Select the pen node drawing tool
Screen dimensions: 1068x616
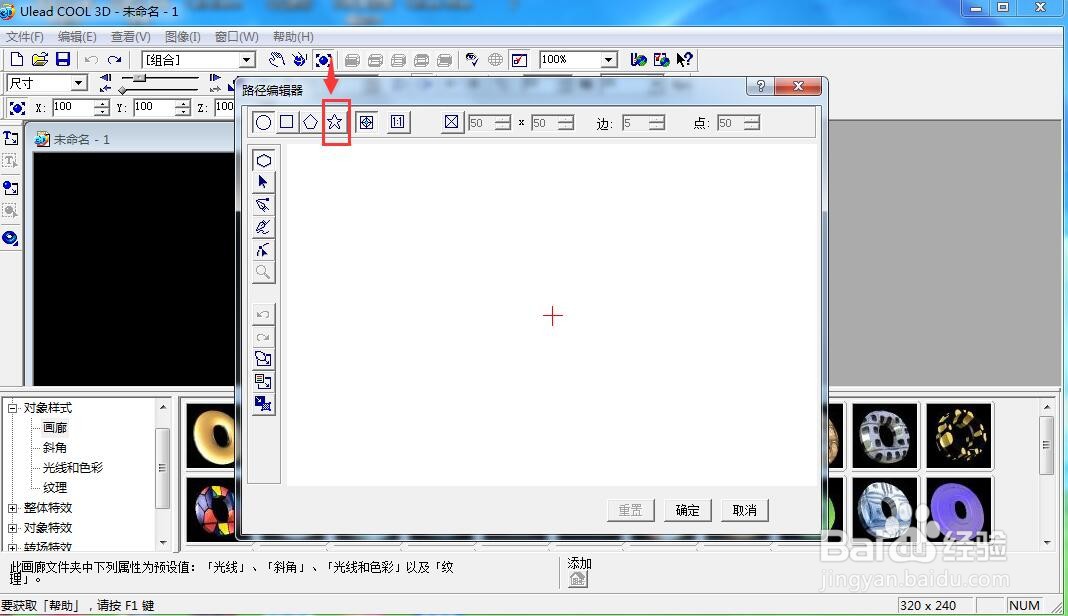[264, 205]
